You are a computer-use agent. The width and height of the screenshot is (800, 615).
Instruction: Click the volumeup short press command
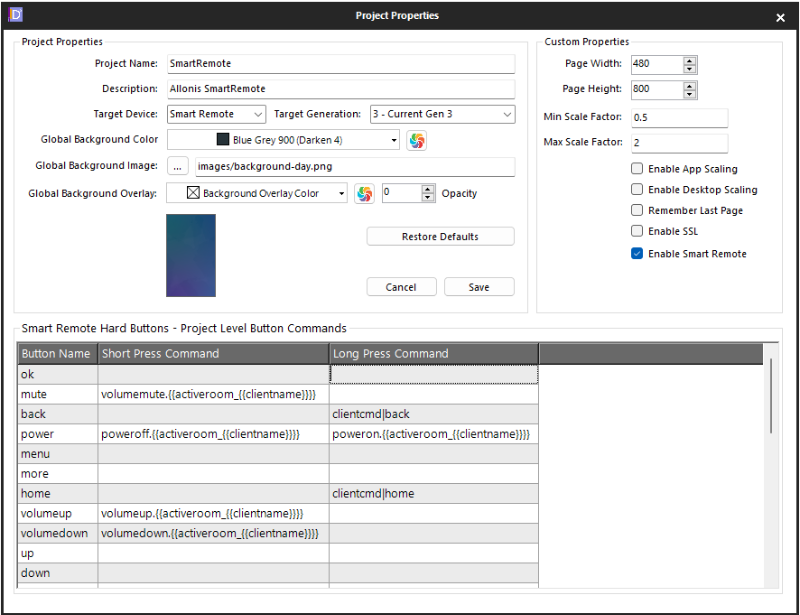click(213, 514)
